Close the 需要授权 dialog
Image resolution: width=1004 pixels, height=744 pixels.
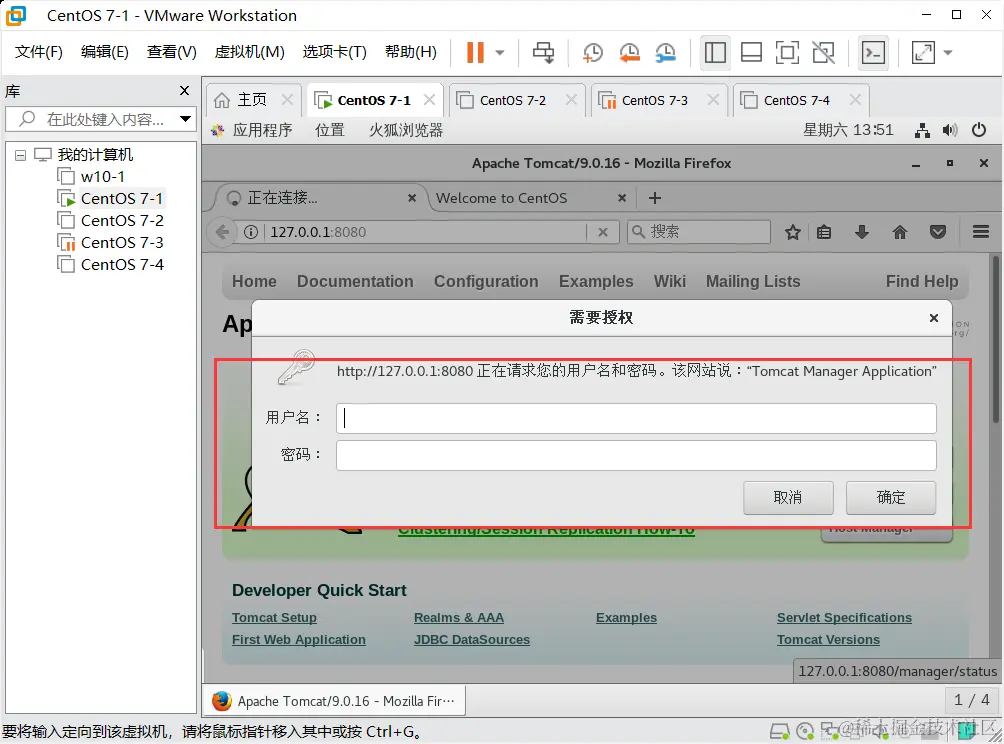pyautogui.click(x=934, y=318)
